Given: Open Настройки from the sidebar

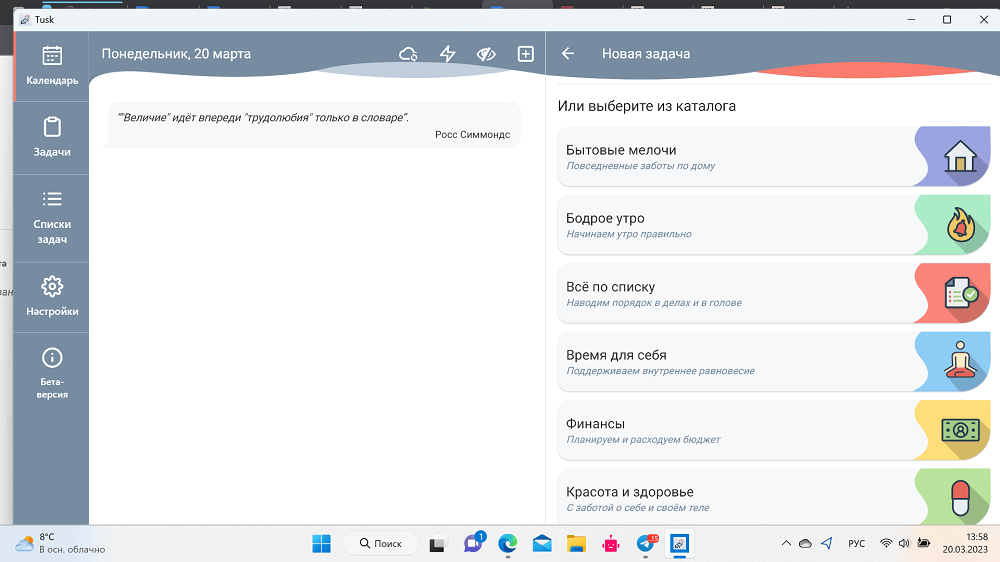Looking at the screenshot, I should pos(52,297).
